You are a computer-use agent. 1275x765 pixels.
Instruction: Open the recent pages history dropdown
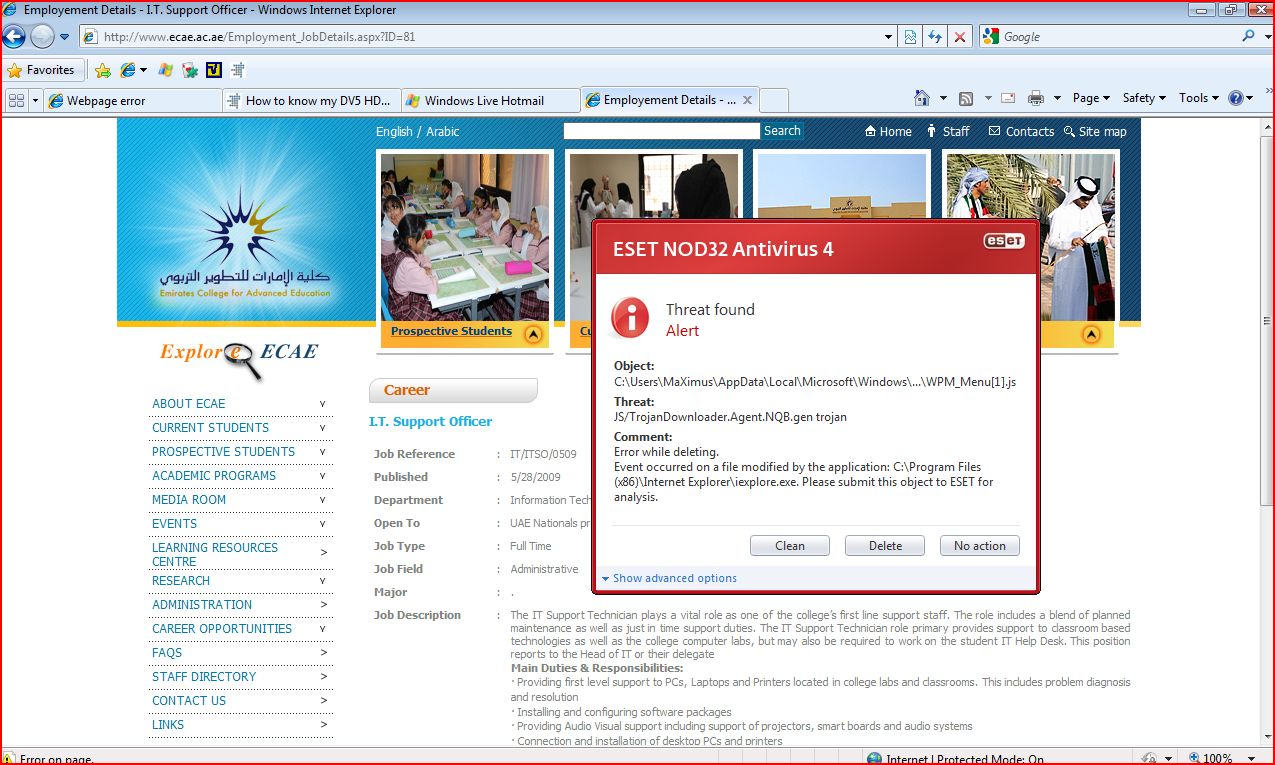tap(65, 37)
